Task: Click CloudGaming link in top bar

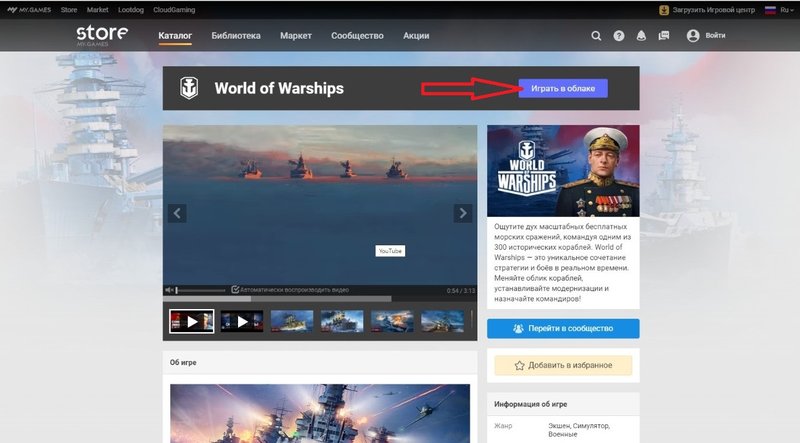Action: click(174, 10)
